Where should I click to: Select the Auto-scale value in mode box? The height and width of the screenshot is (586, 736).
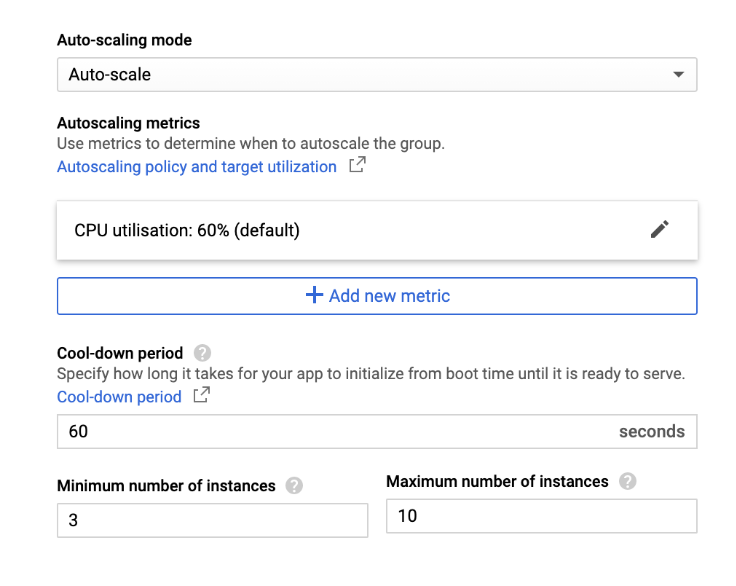tap(110, 75)
